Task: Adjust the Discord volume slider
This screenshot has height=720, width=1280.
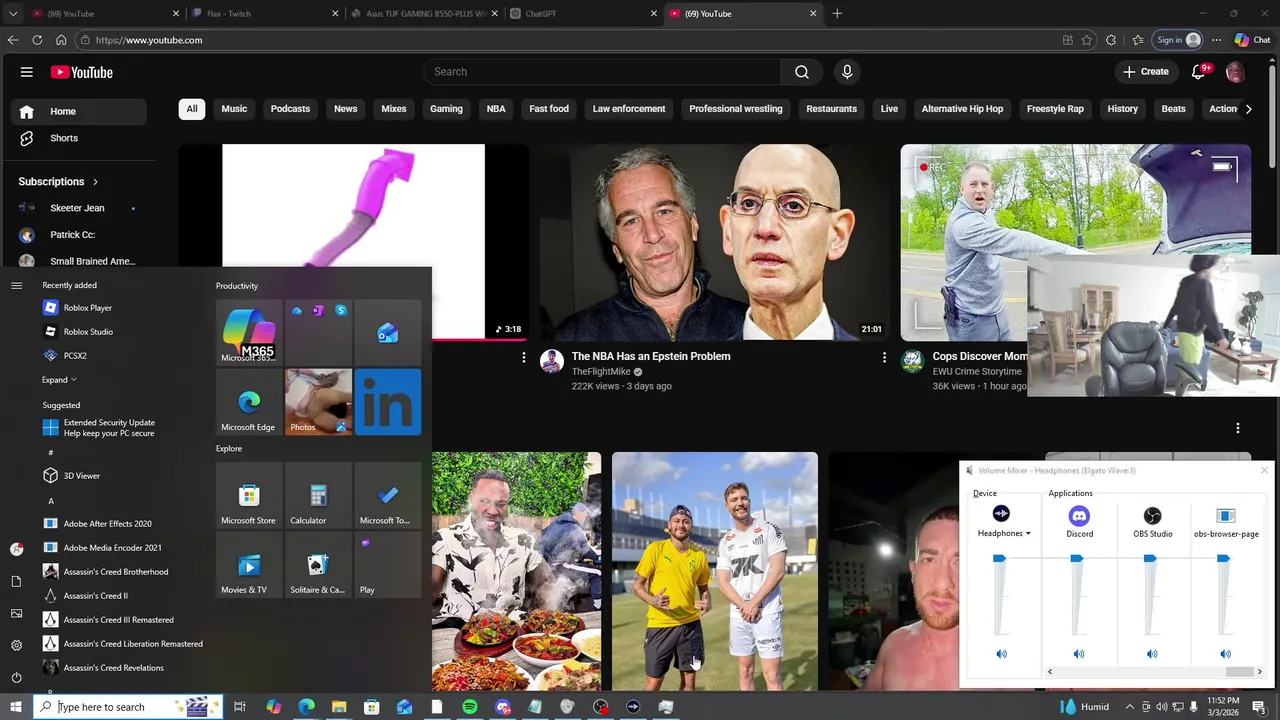Action: click(1077, 559)
